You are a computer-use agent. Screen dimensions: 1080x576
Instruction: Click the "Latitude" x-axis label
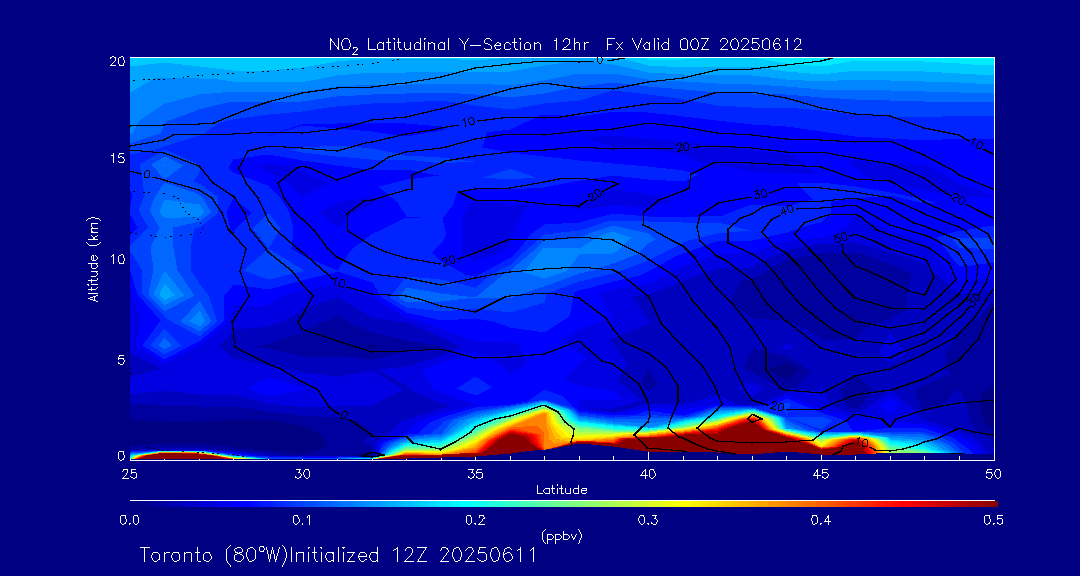[x=561, y=490]
